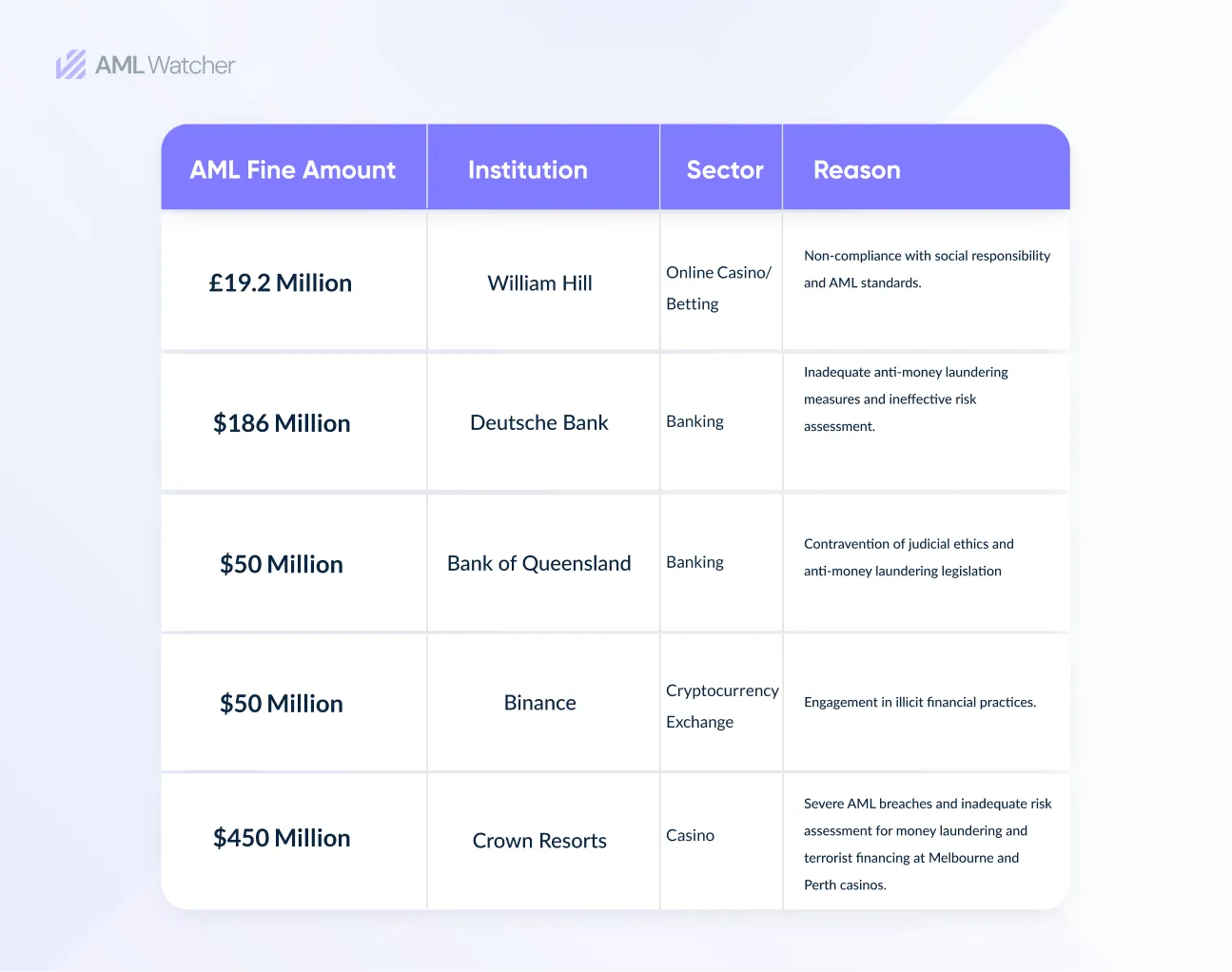This screenshot has width=1232, height=972.
Task: Select the Institution column header
Action: [x=527, y=169]
